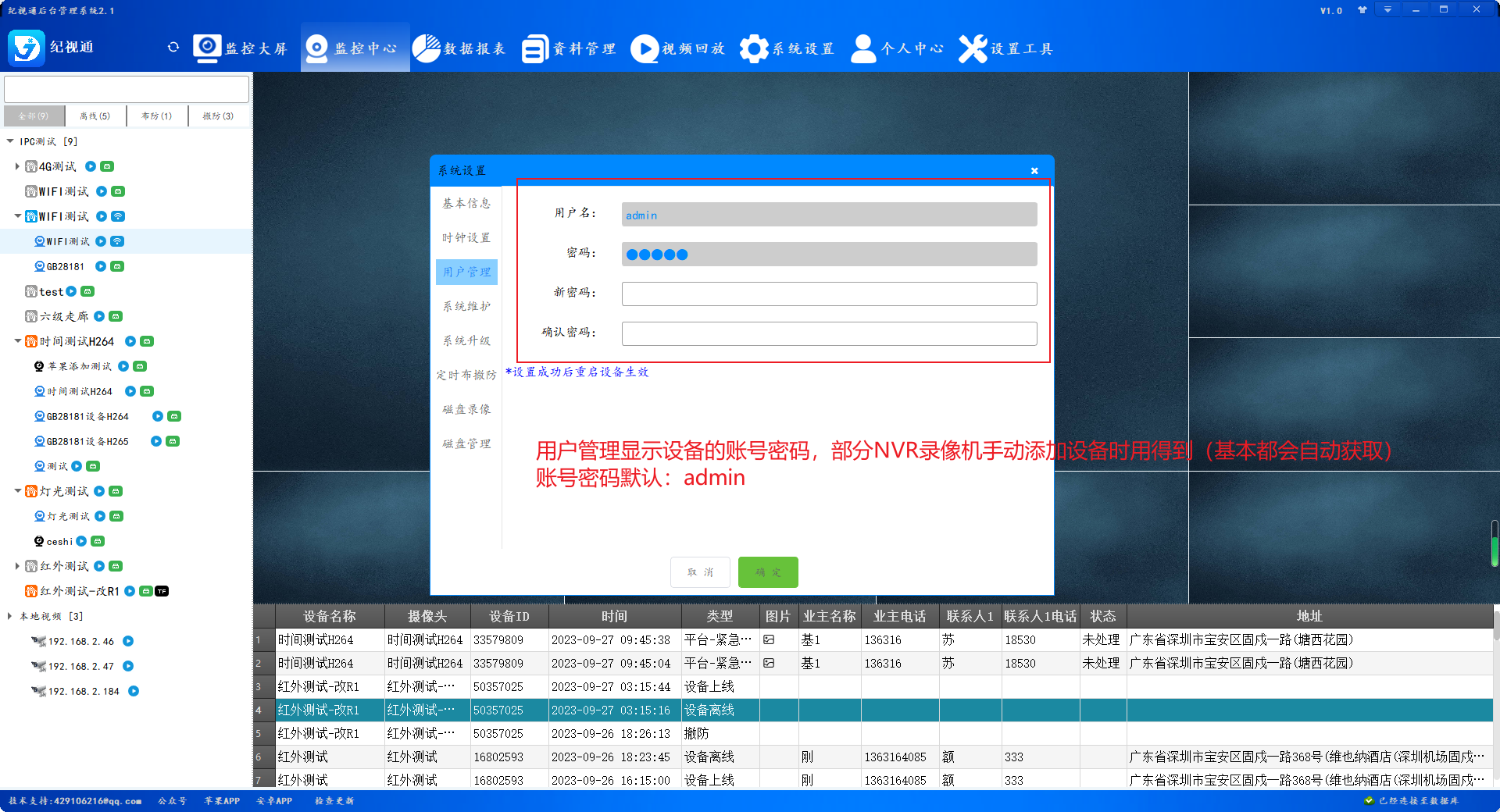
Task: Open the 视频回放 top menu
Action: (678, 48)
